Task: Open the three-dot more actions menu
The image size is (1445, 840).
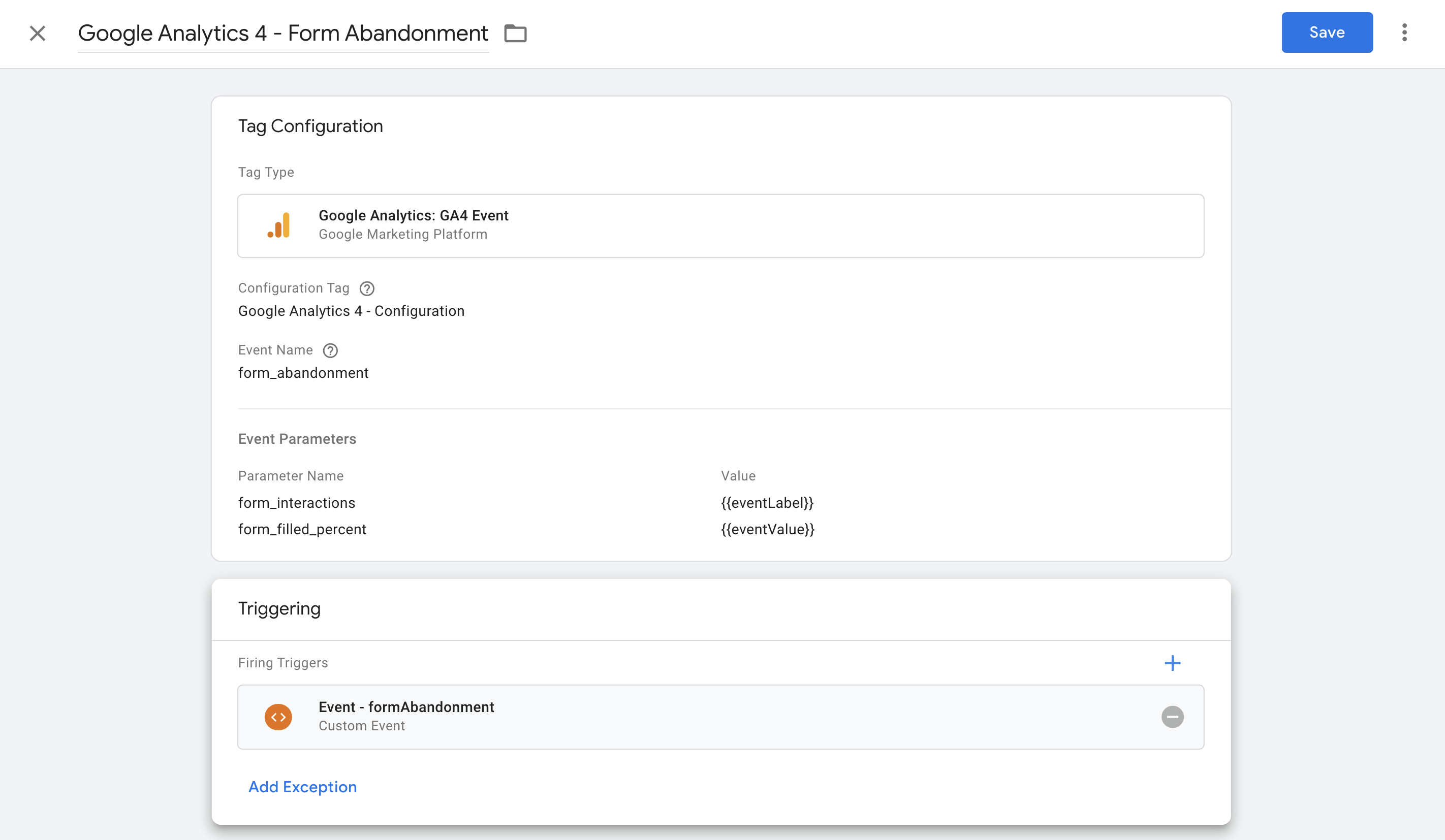Action: coord(1404,33)
